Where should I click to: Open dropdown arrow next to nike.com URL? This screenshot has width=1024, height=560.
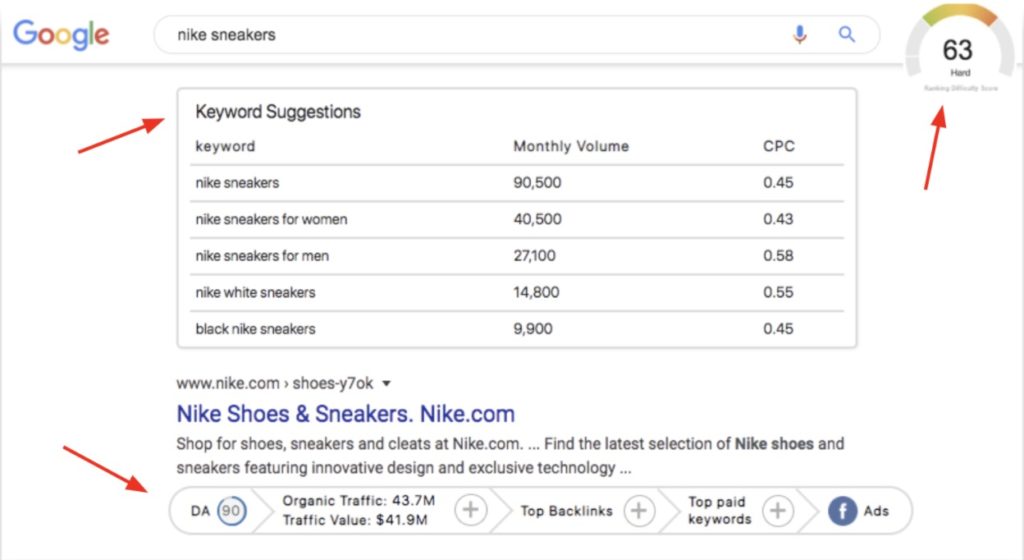(x=387, y=383)
